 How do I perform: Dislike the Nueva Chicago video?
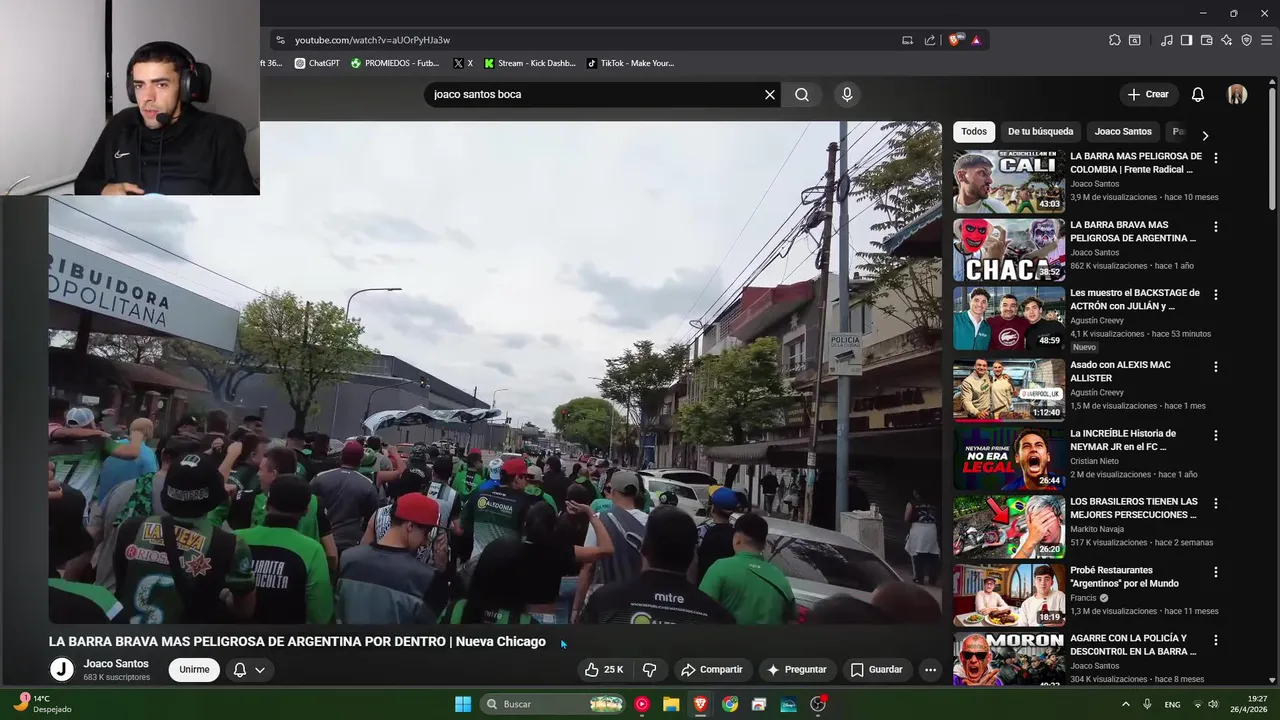point(650,670)
